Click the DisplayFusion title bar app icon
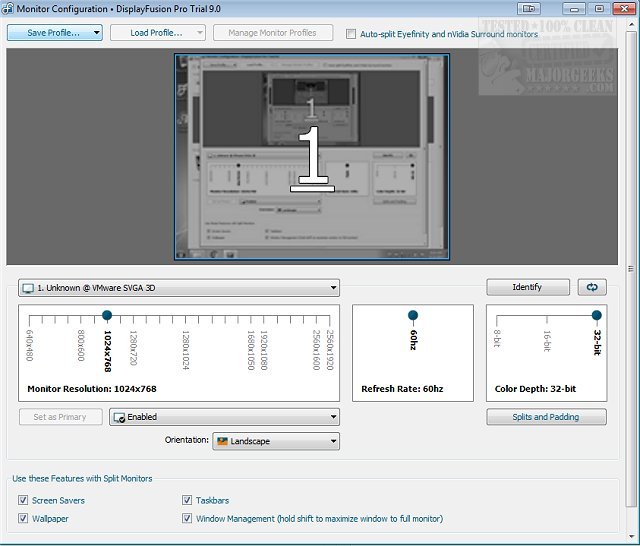This screenshot has height=546, width=640. point(7,8)
